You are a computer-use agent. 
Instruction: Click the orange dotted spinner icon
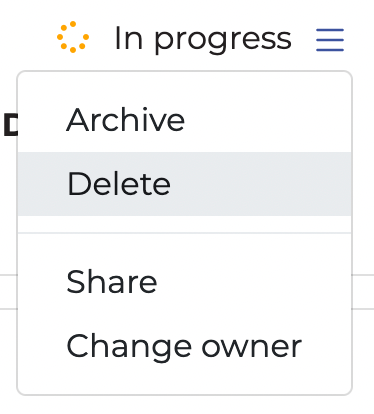pos(73,37)
